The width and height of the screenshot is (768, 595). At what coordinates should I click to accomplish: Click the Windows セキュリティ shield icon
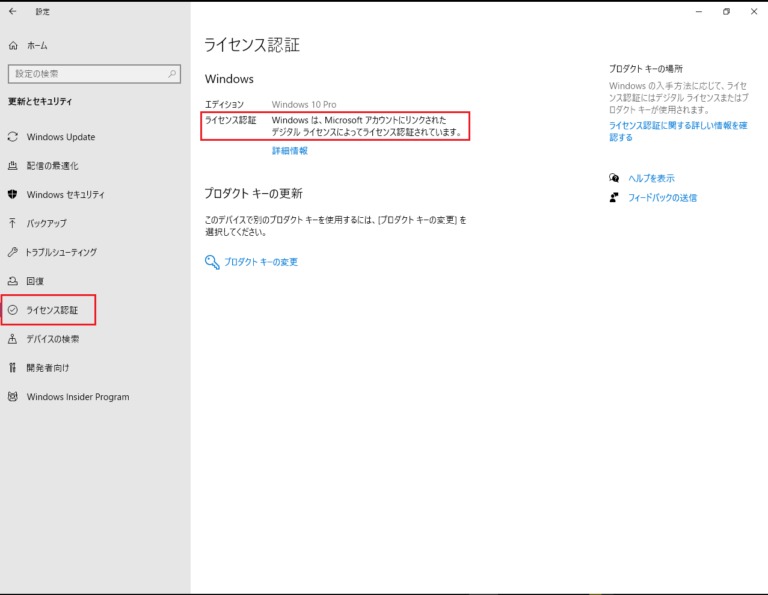click(x=13, y=194)
